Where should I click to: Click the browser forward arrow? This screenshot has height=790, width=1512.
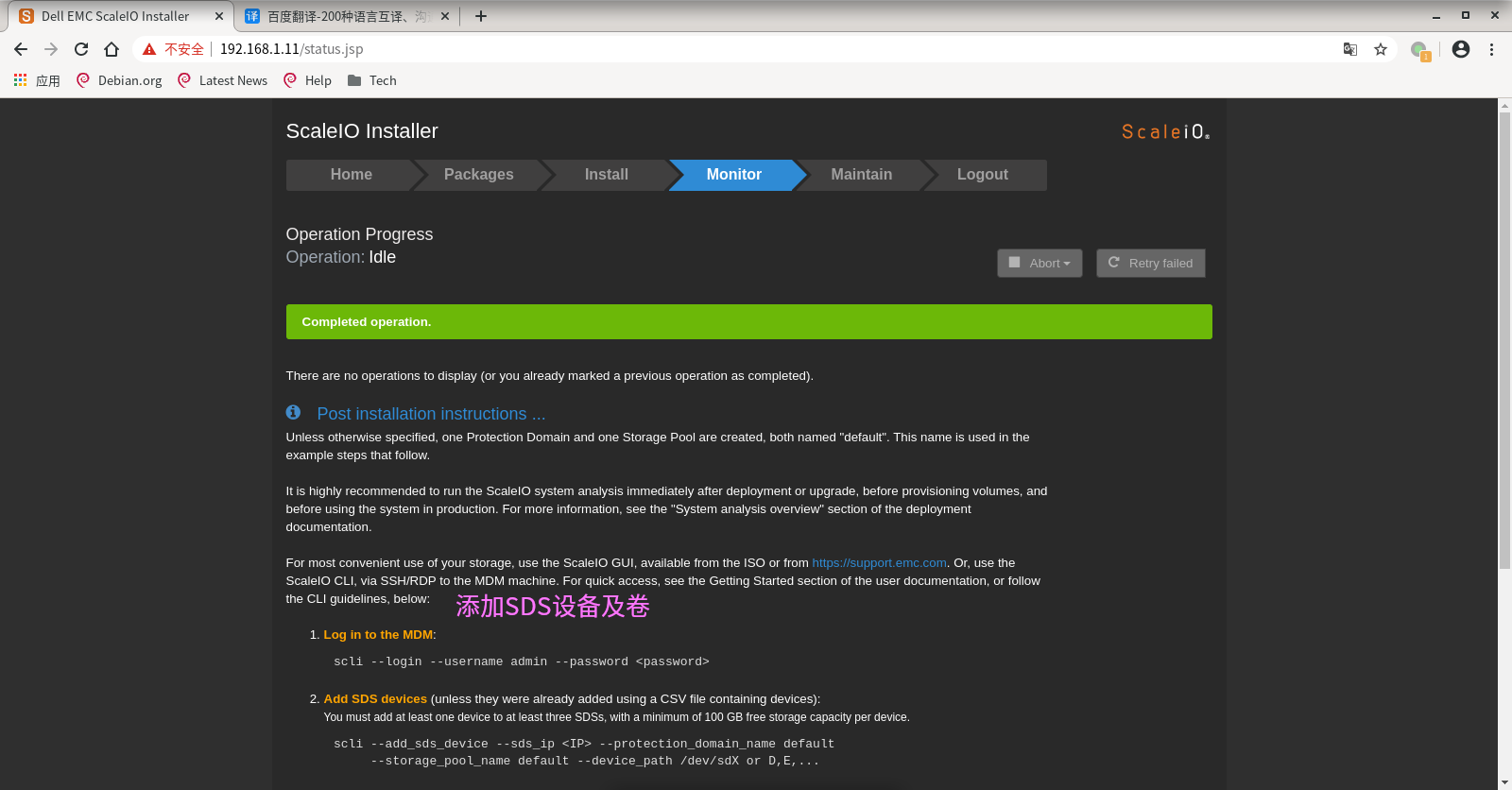(51, 49)
